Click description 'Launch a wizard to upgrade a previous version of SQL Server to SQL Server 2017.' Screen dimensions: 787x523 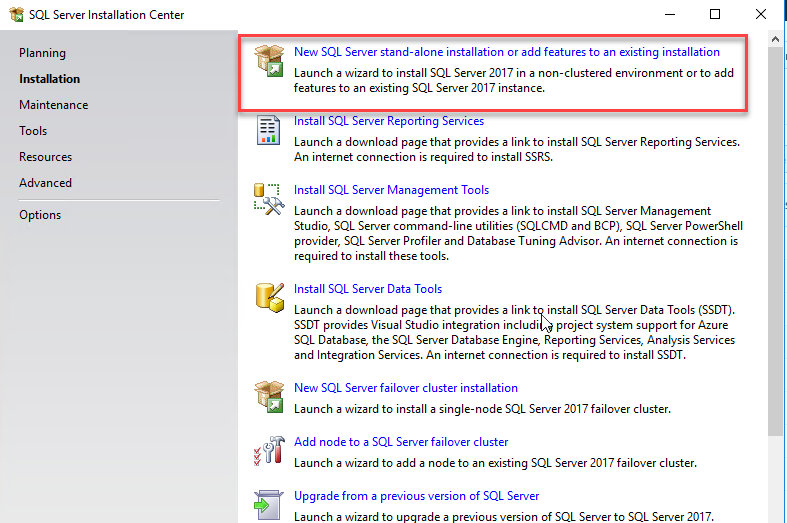click(x=504, y=516)
